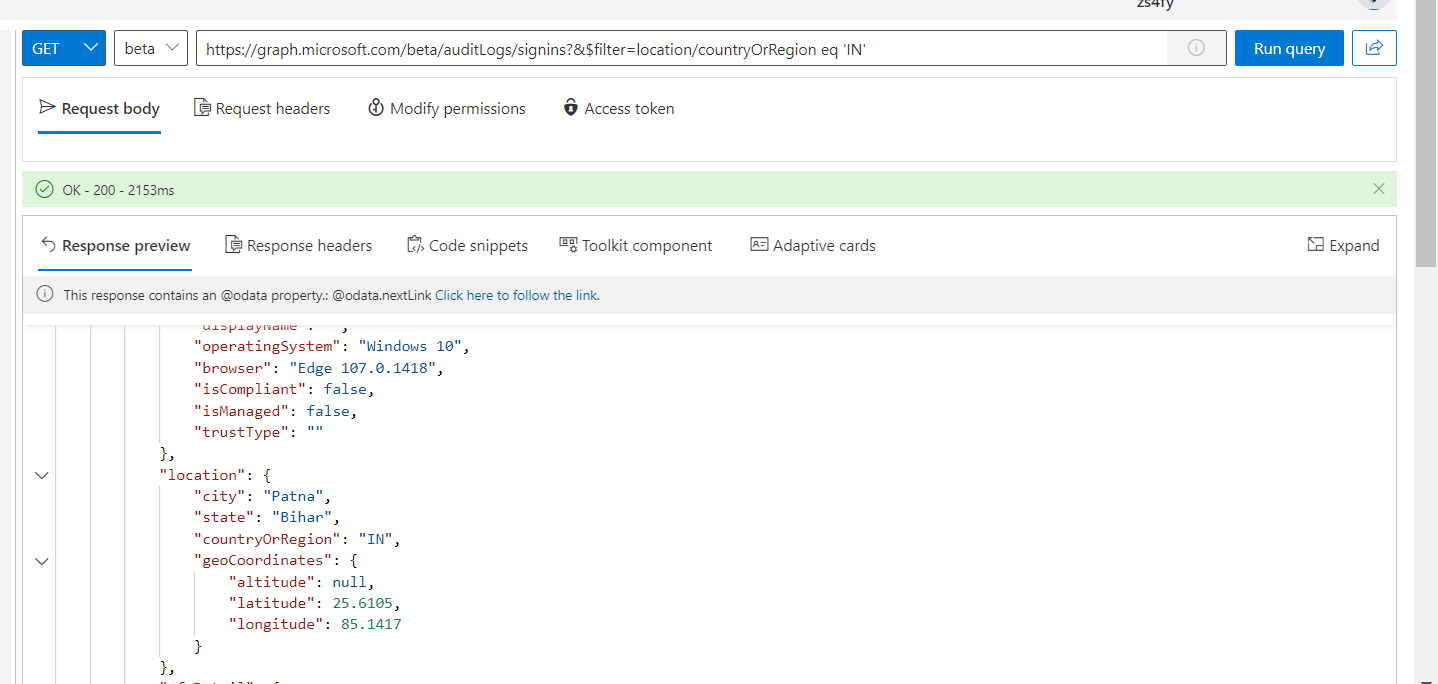Open the Modify permissions tab
This screenshot has height=684, width=1438.
(x=447, y=108)
